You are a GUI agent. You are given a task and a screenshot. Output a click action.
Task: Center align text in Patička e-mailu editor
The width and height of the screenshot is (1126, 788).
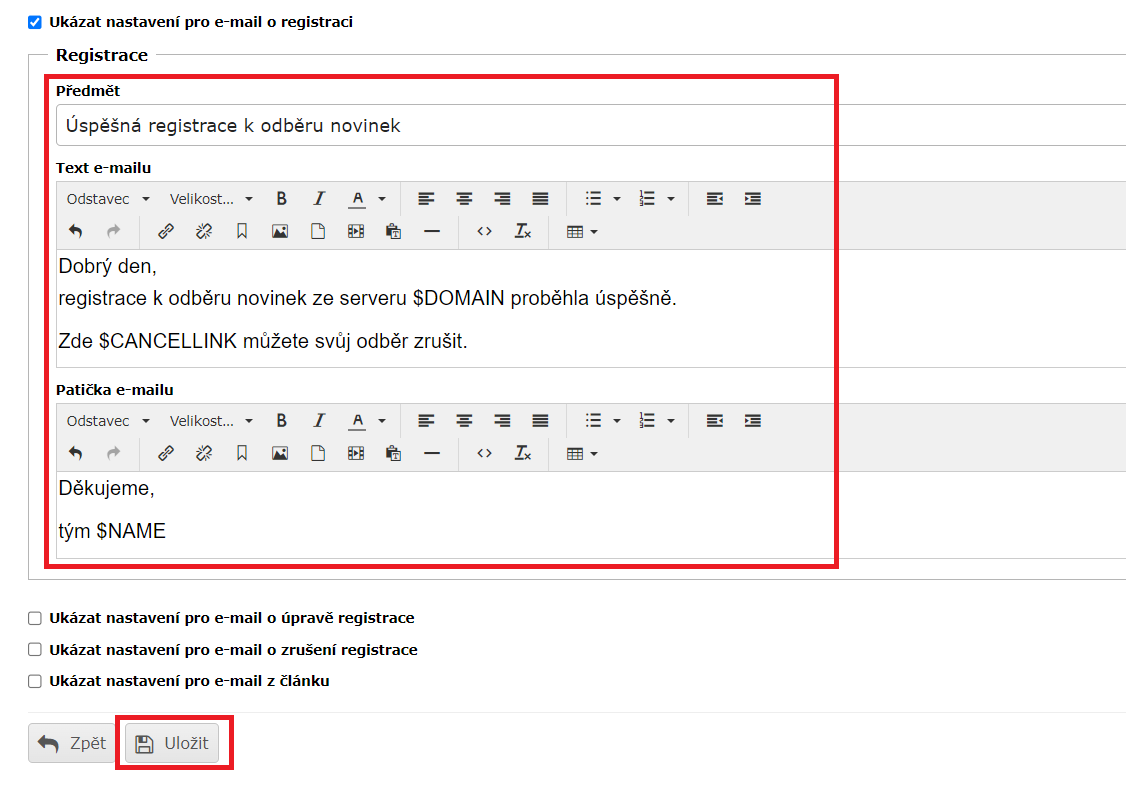point(464,421)
